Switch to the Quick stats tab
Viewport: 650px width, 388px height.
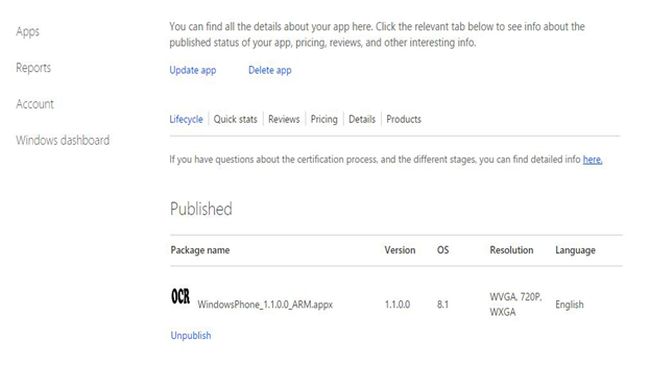coord(235,119)
